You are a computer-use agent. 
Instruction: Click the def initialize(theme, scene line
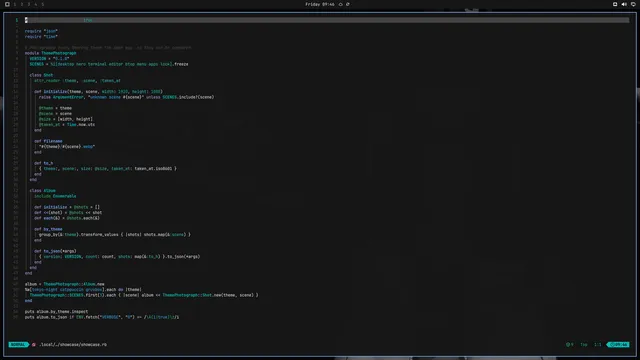click(x=98, y=91)
